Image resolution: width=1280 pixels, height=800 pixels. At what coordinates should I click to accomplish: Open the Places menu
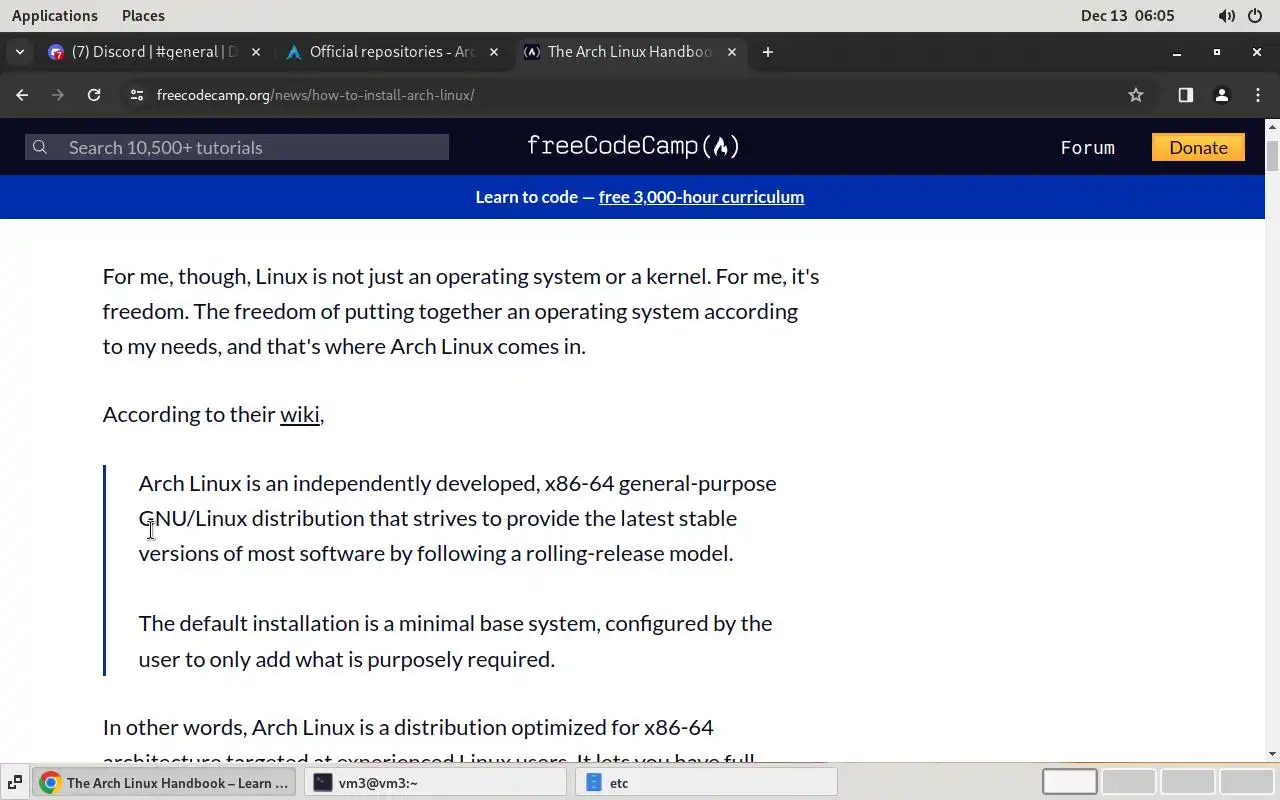143,15
